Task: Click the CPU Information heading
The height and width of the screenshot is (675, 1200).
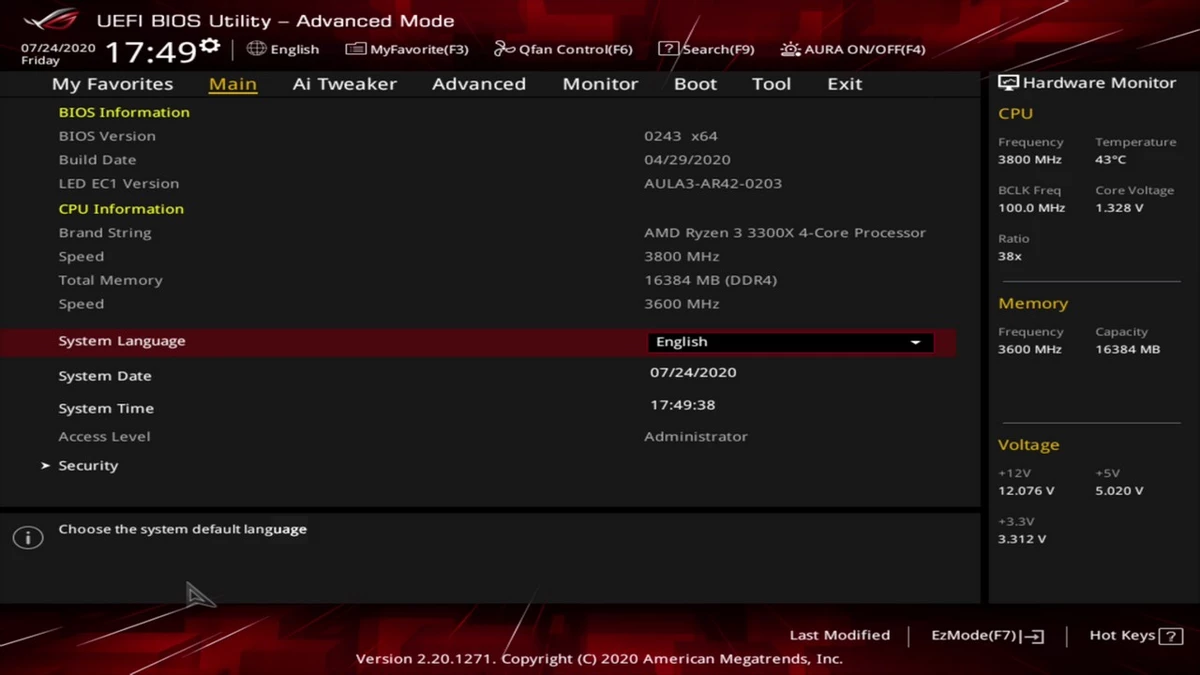Action: (121, 209)
